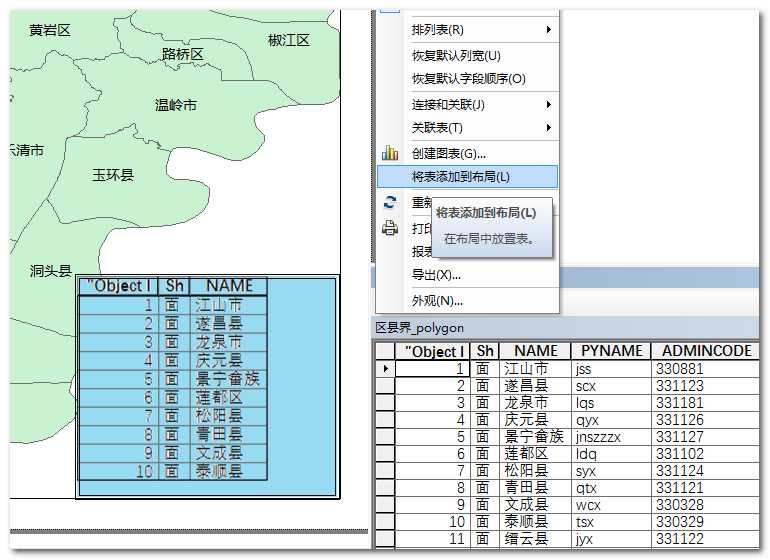Click the "Object I" column header in attribute table
This screenshot has width=770, height=560.
tap(434, 351)
